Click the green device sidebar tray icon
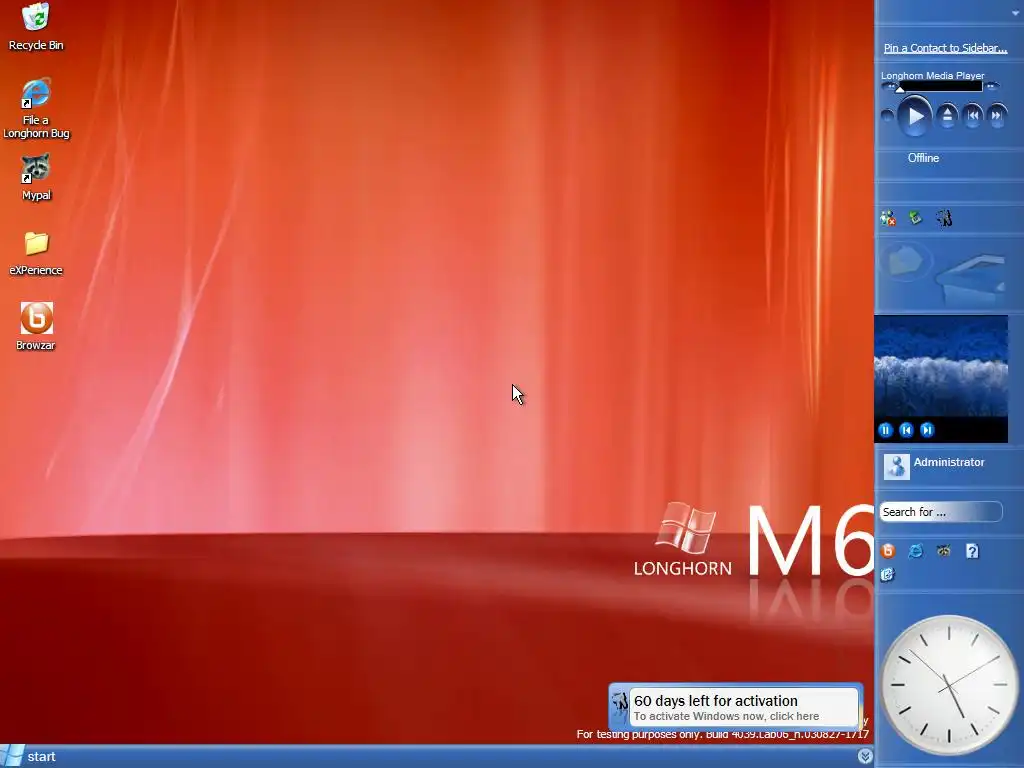 pos(916,218)
